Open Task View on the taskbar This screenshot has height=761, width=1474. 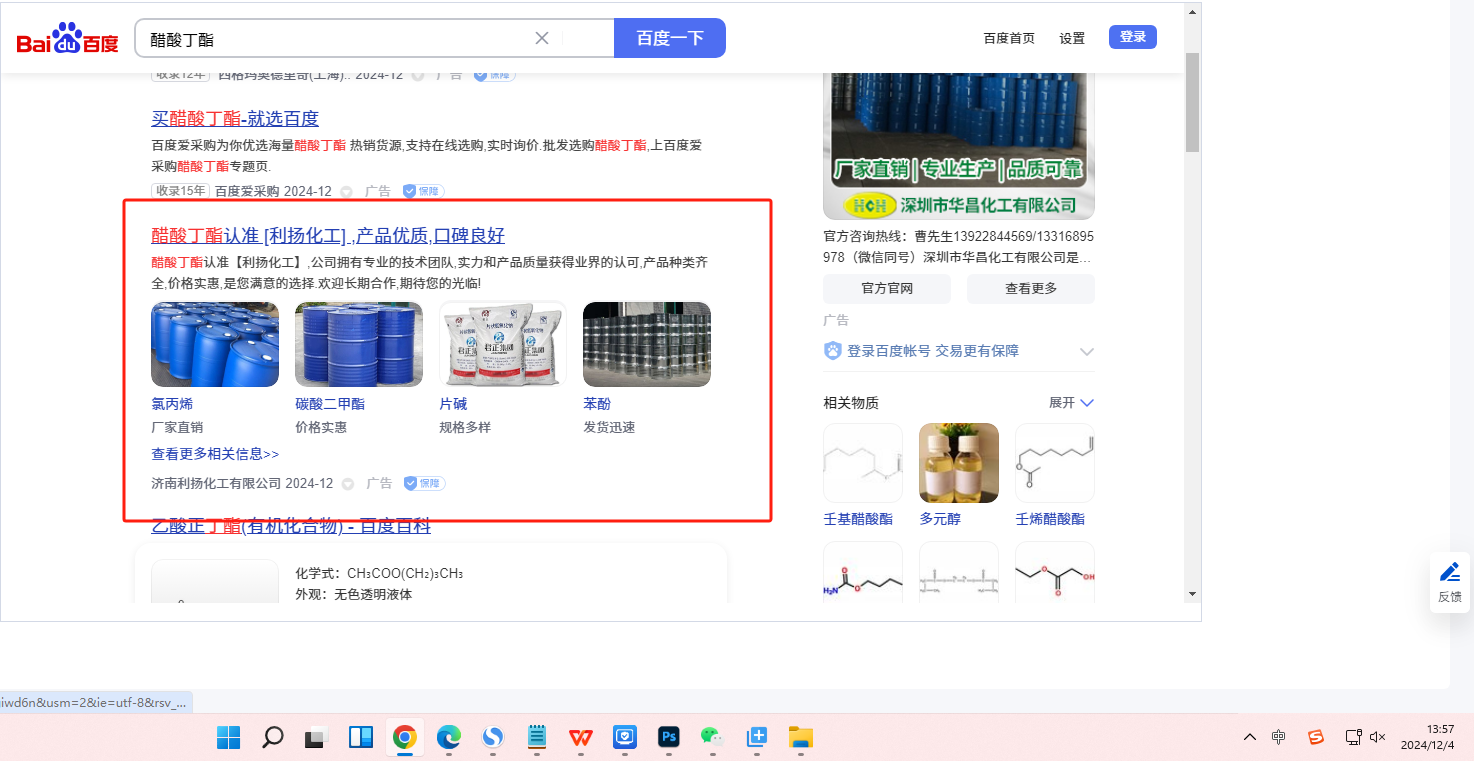coord(316,737)
